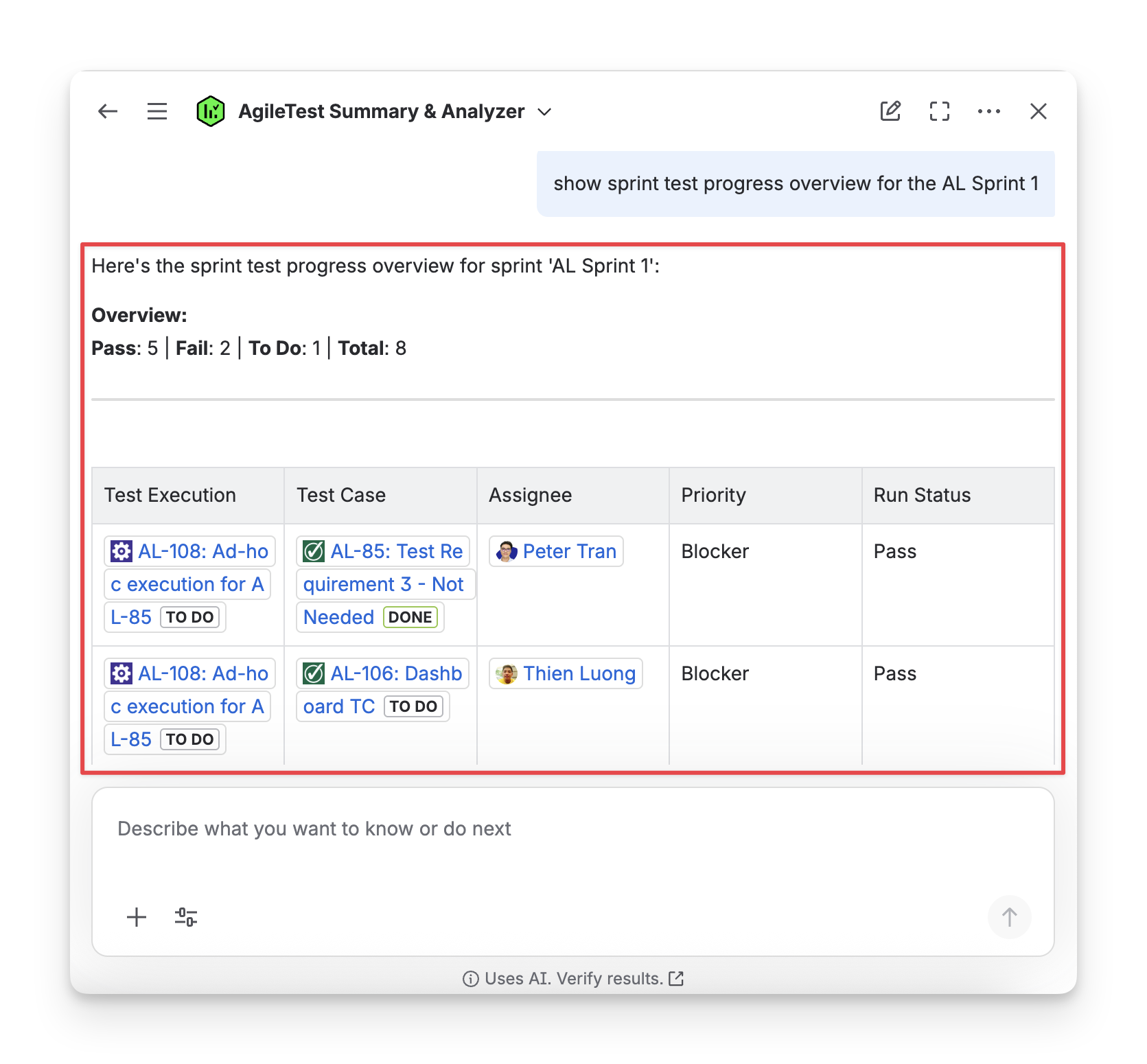Close the AgileTest chat panel
Image resolution: width=1147 pixels, height=1064 pixels.
1038,111
